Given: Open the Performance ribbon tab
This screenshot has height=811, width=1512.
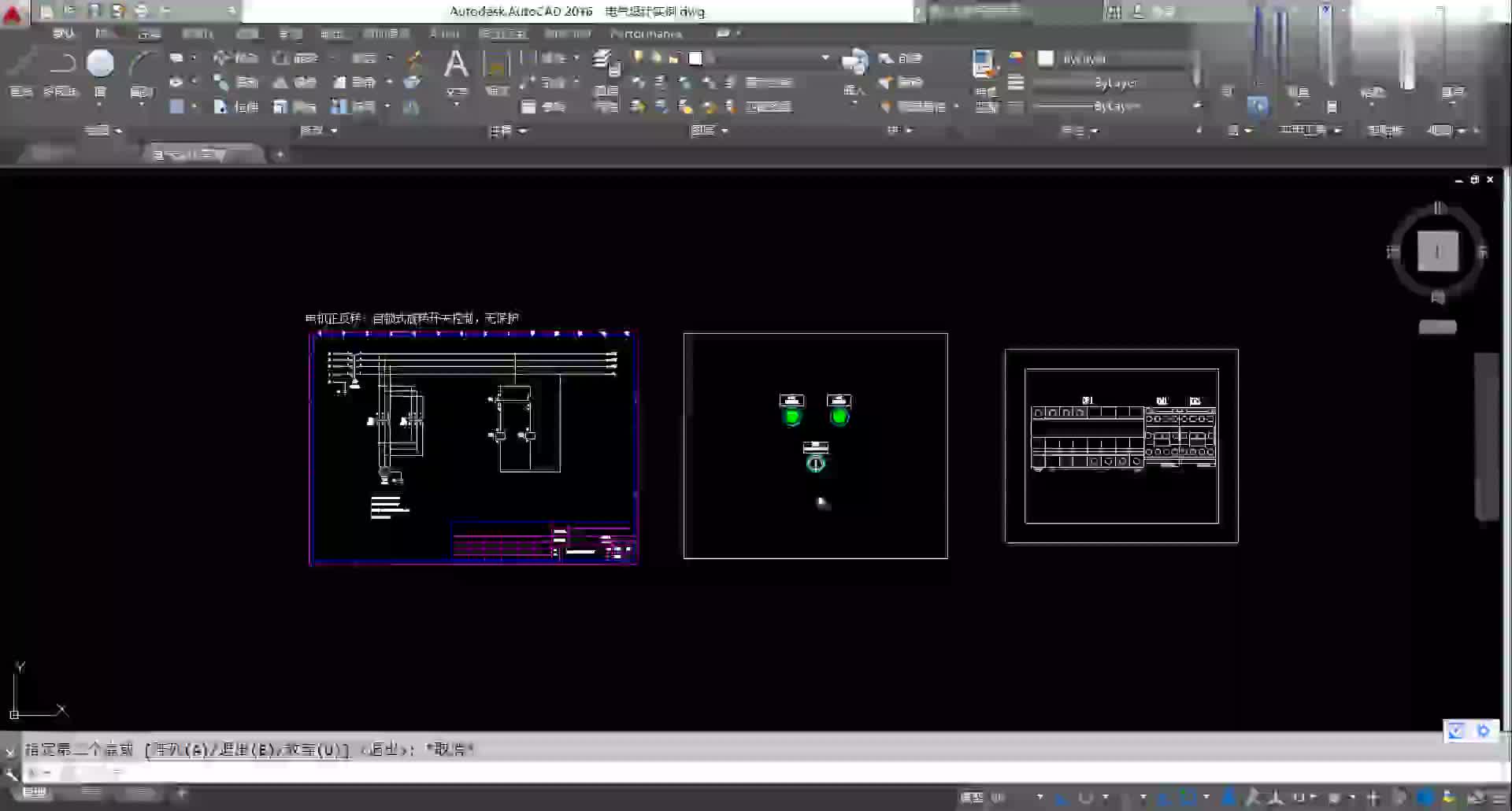Looking at the screenshot, I should pos(647,34).
